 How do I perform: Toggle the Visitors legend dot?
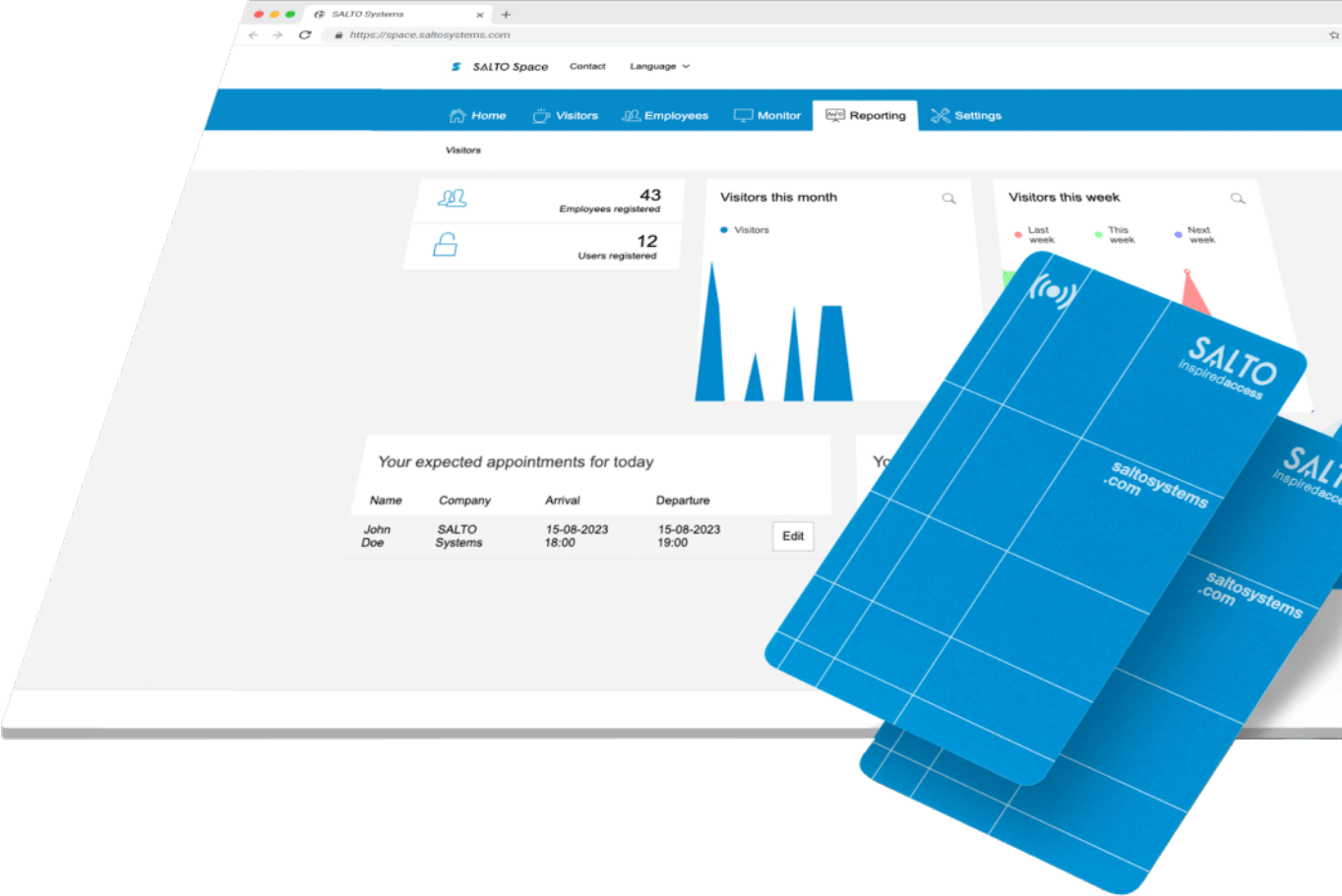[x=723, y=230]
